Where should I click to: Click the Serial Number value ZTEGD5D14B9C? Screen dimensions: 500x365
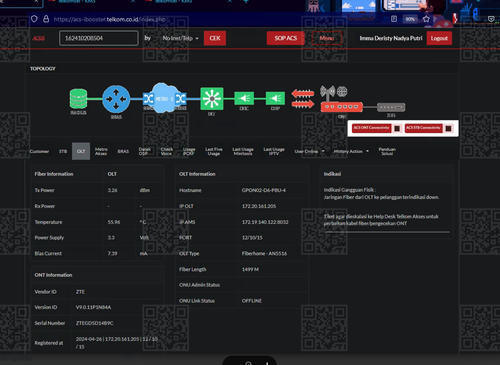[x=95, y=323]
